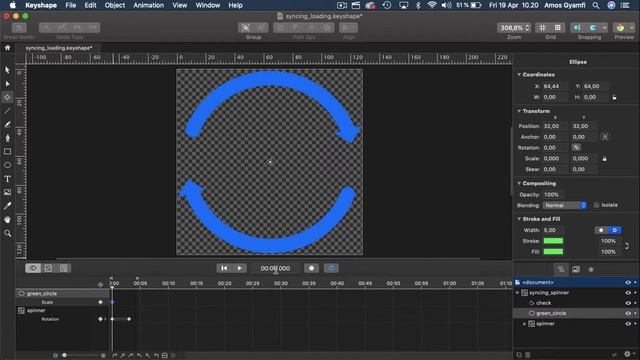Select the Color picker eyedropper tool
This screenshot has width=640, height=360.
(7, 206)
